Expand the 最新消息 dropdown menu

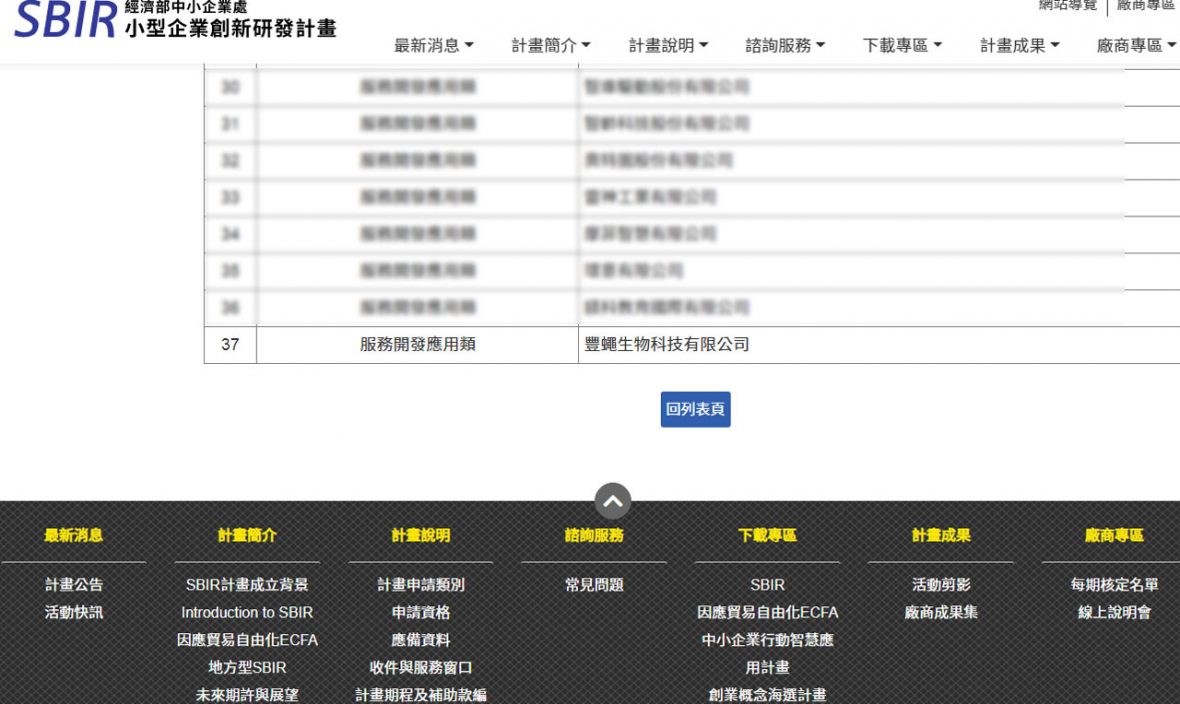[x=434, y=46]
